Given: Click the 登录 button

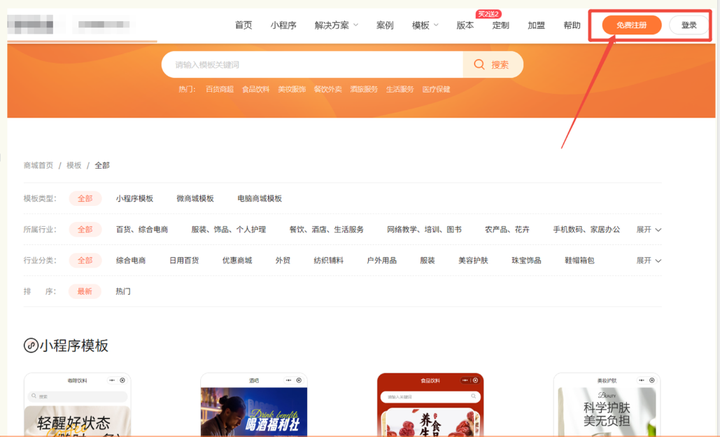Looking at the screenshot, I should tap(689, 25).
